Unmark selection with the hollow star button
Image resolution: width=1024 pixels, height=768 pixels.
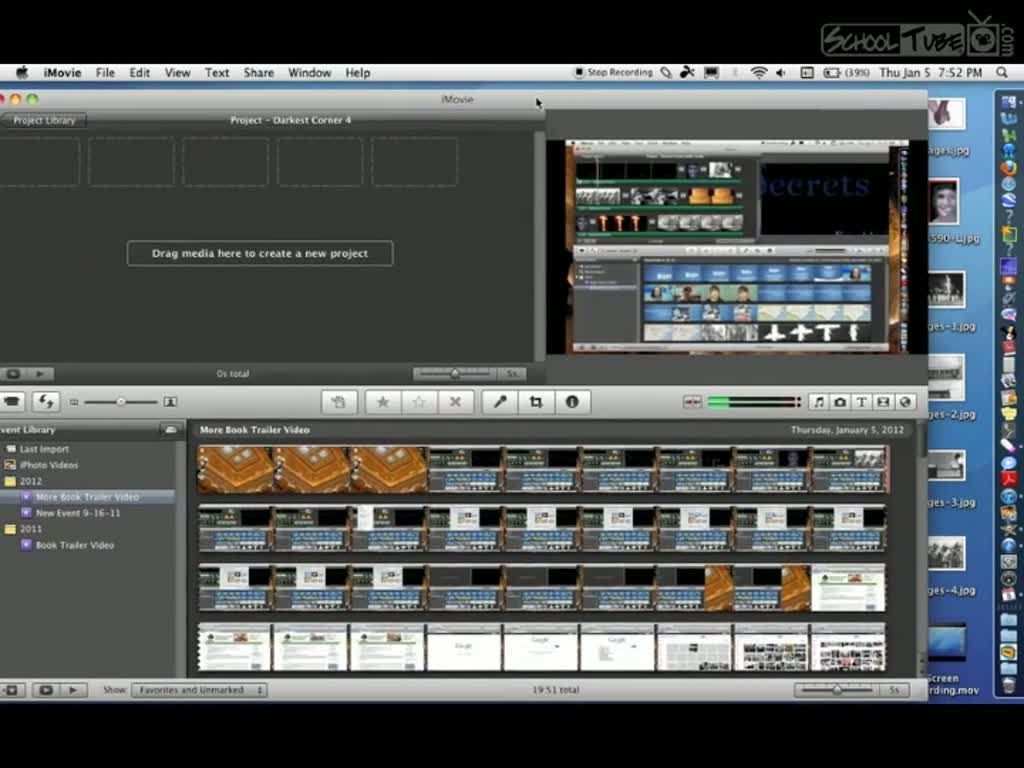coord(419,402)
